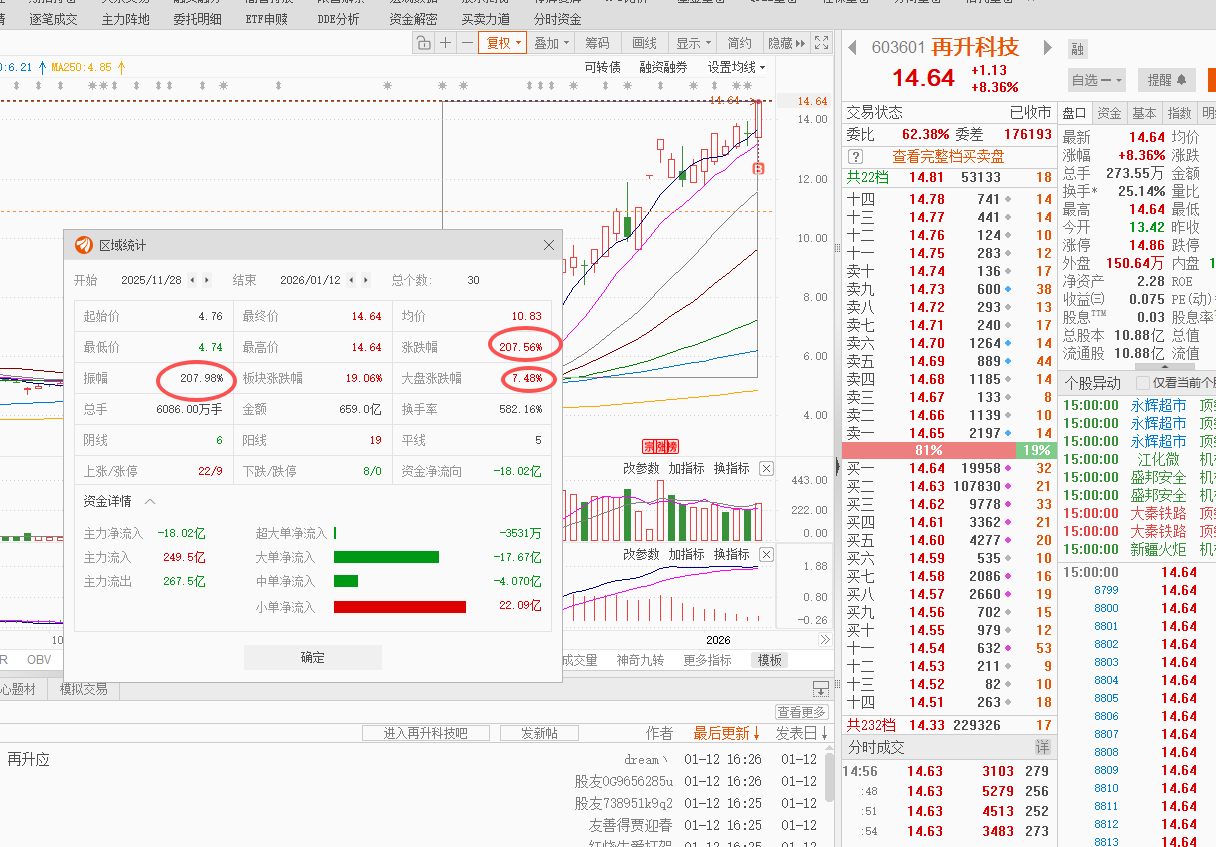
Task: Click the B buy marker on chart
Action: [x=758, y=169]
